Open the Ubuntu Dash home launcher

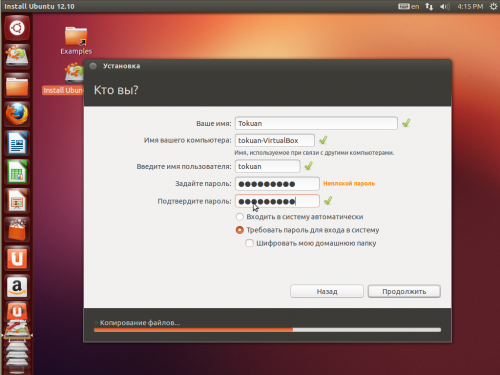click(17, 28)
